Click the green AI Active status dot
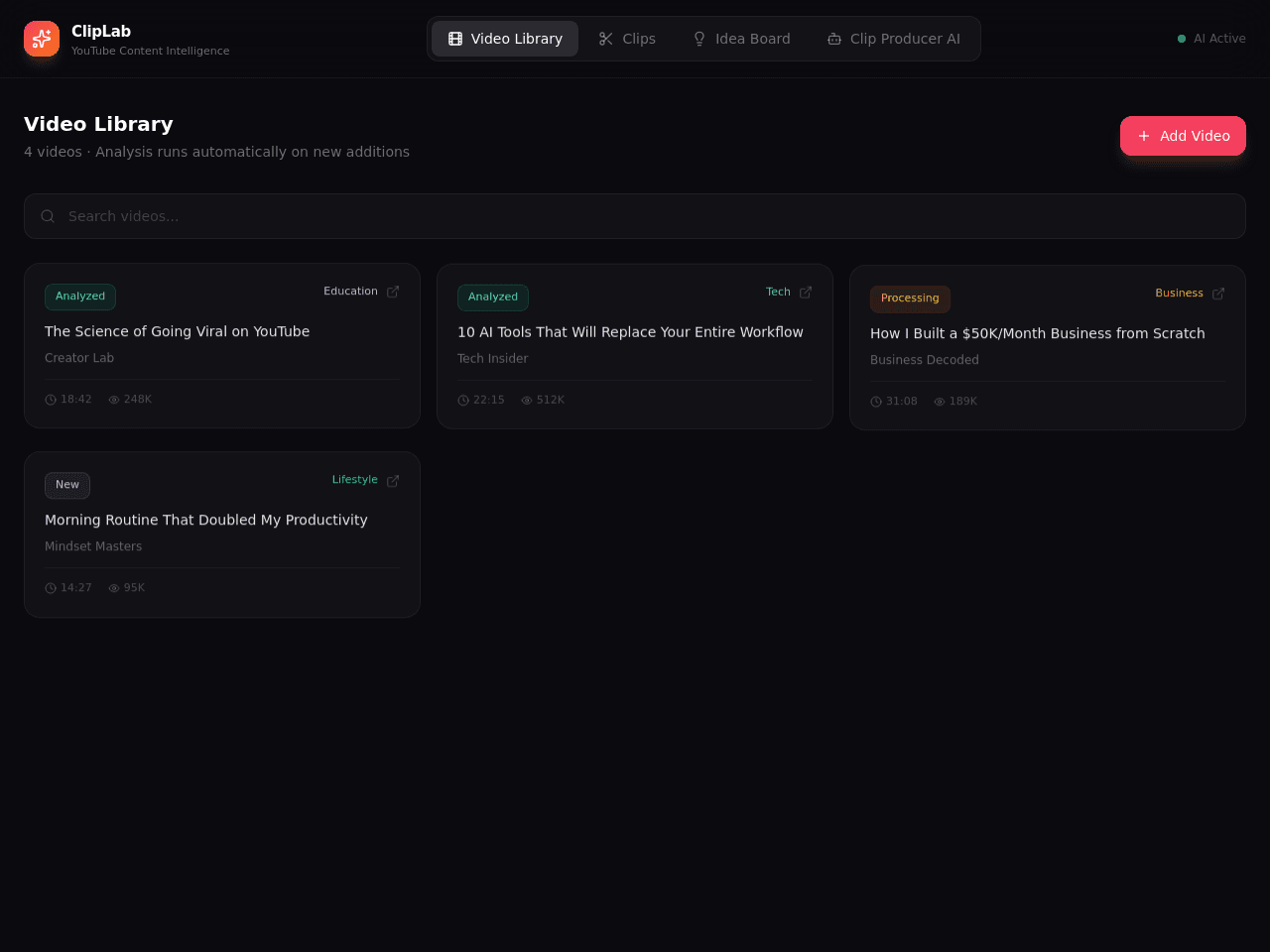This screenshot has width=1270, height=952. point(1182,39)
